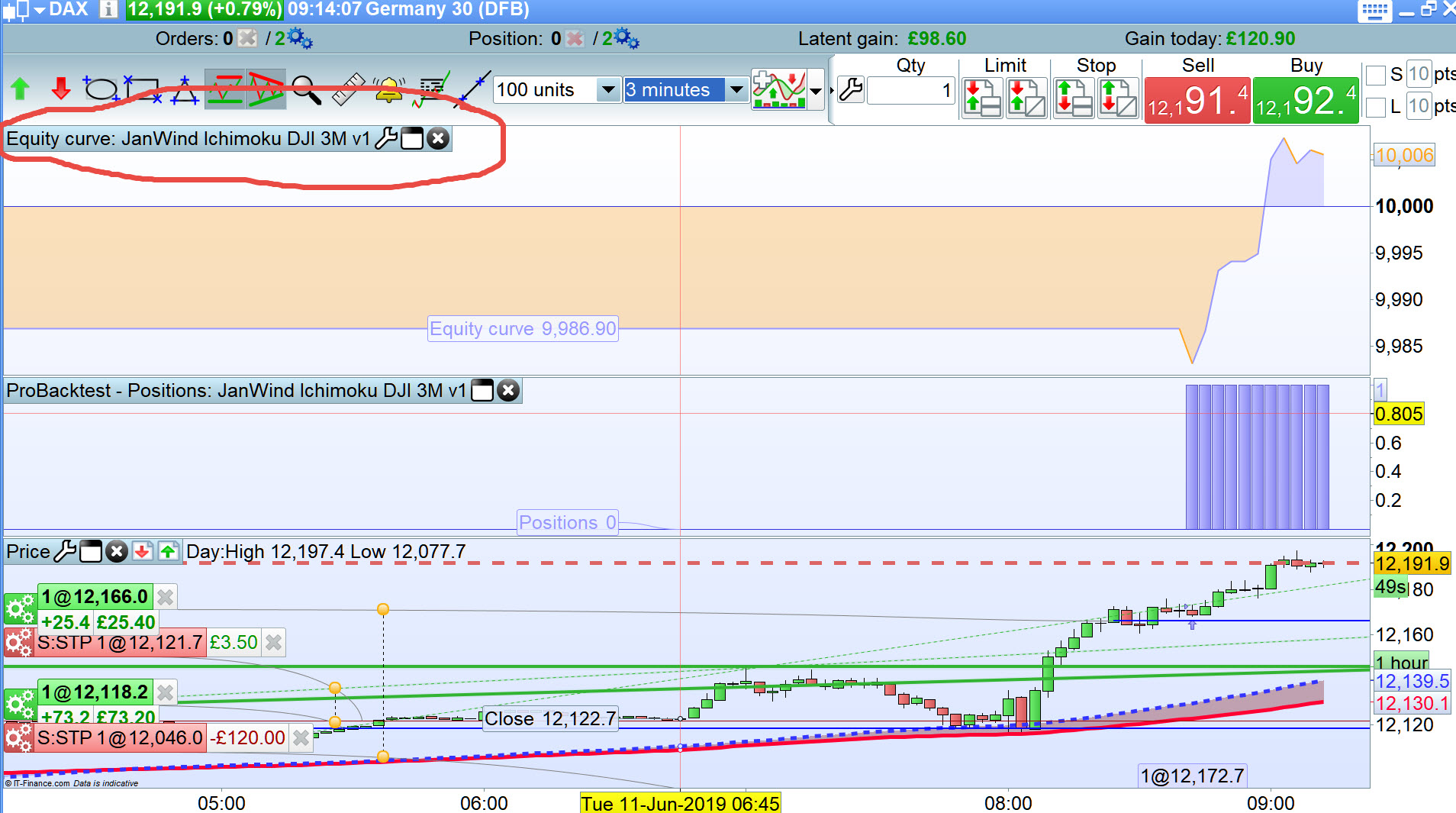Screen dimensions: 1456x813
Task: Click the 1@12,172.7 trade marker label
Action: click(1192, 776)
